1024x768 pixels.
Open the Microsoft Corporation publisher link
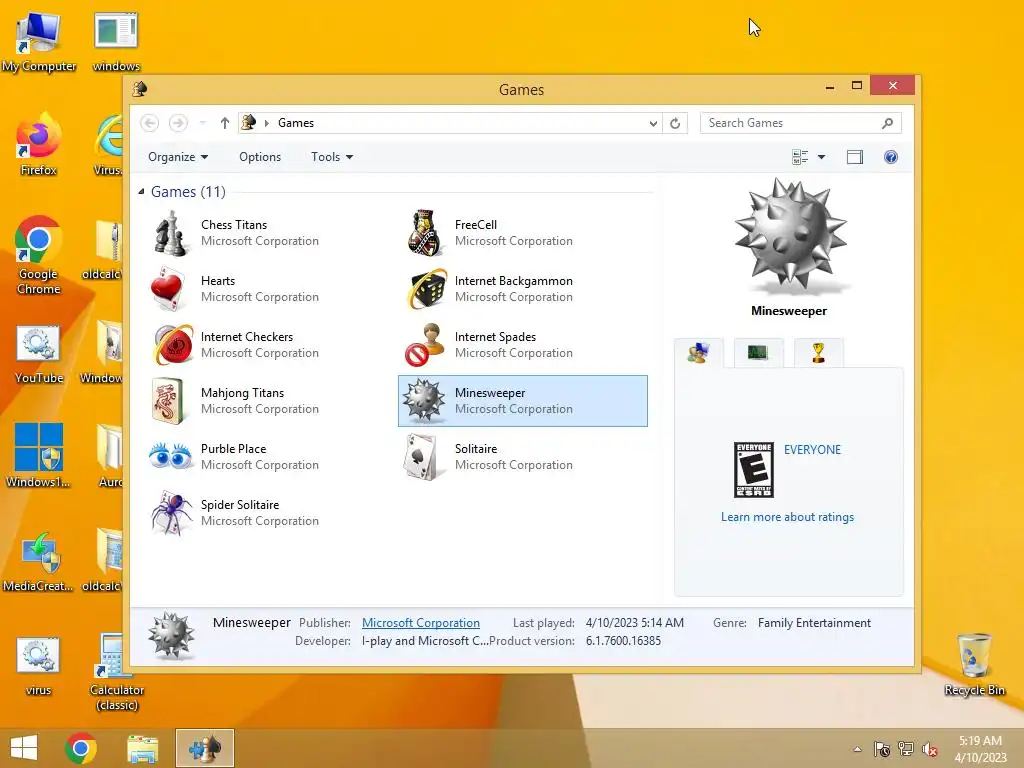(x=421, y=623)
